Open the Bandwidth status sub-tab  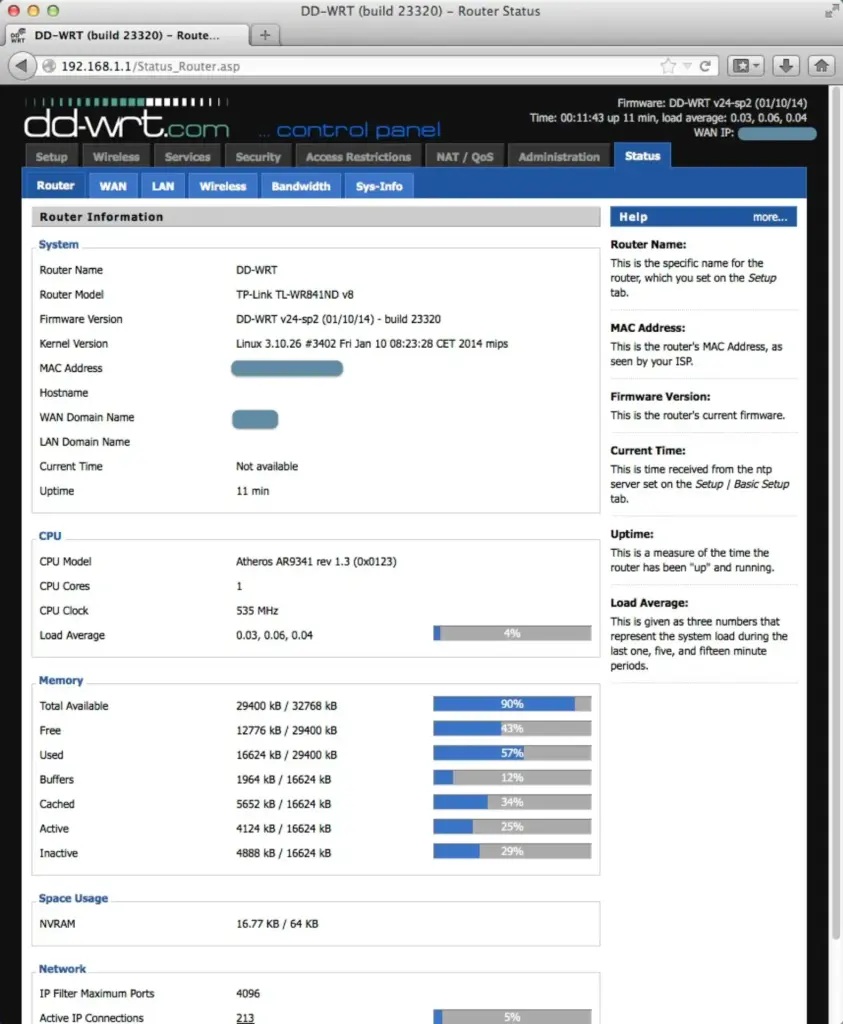coord(301,186)
